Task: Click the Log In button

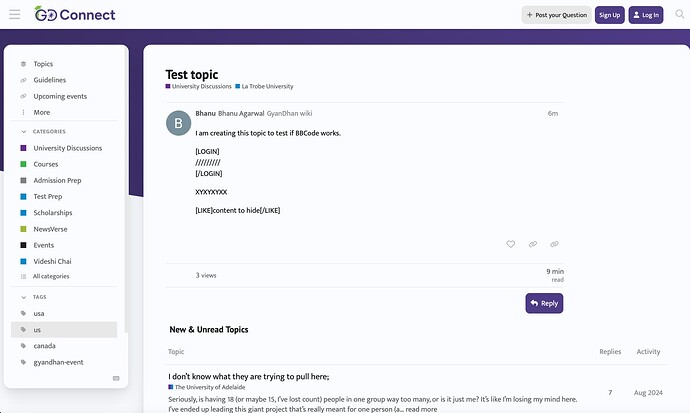Action: (x=646, y=15)
